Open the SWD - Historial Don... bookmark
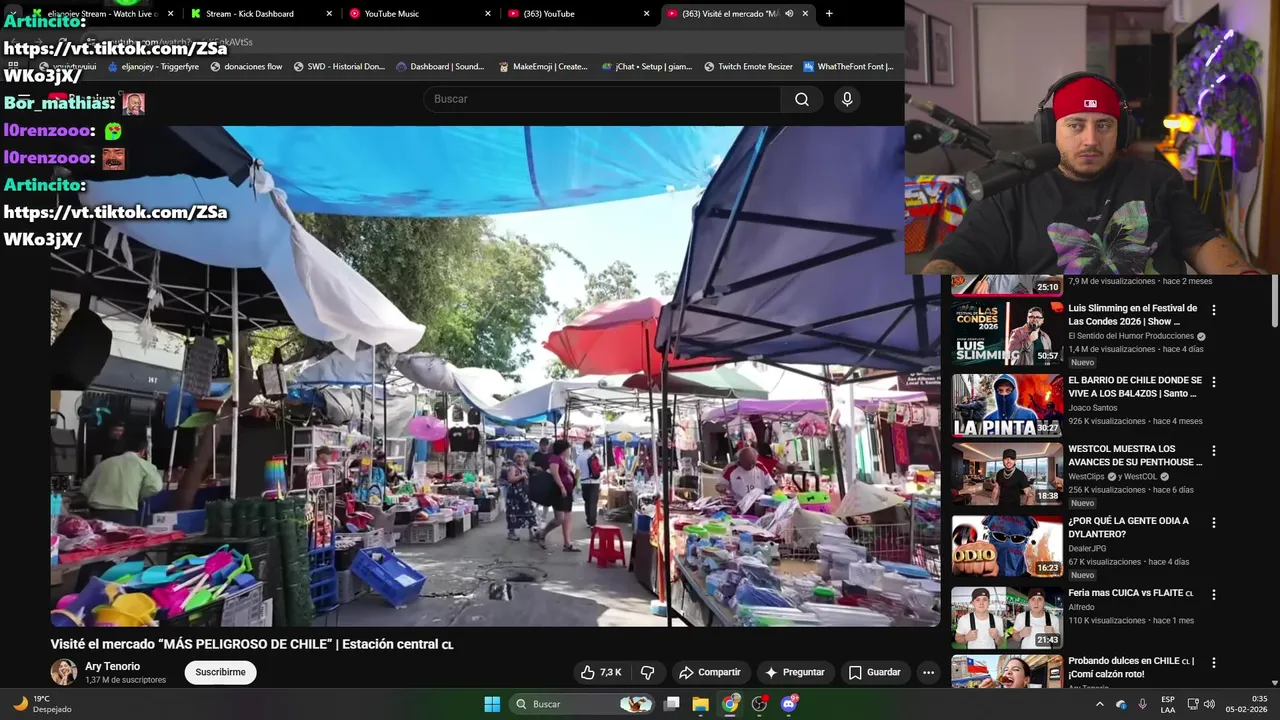This screenshot has height=720, width=1280. coord(339,67)
